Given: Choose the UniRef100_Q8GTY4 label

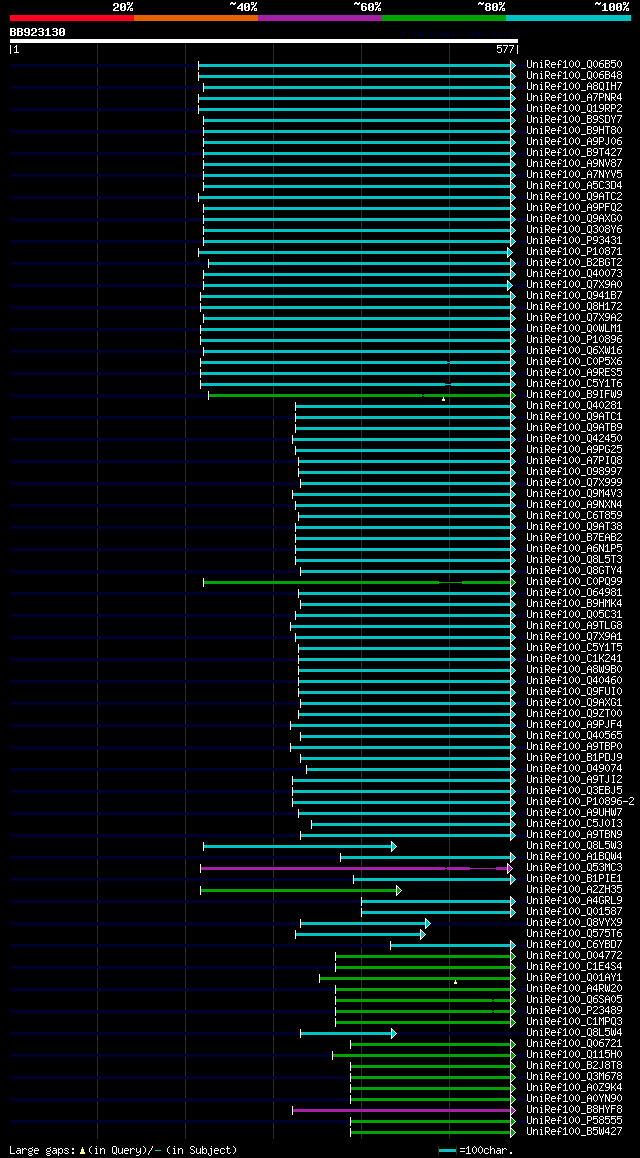Looking at the screenshot, I should pyautogui.click(x=574, y=571).
